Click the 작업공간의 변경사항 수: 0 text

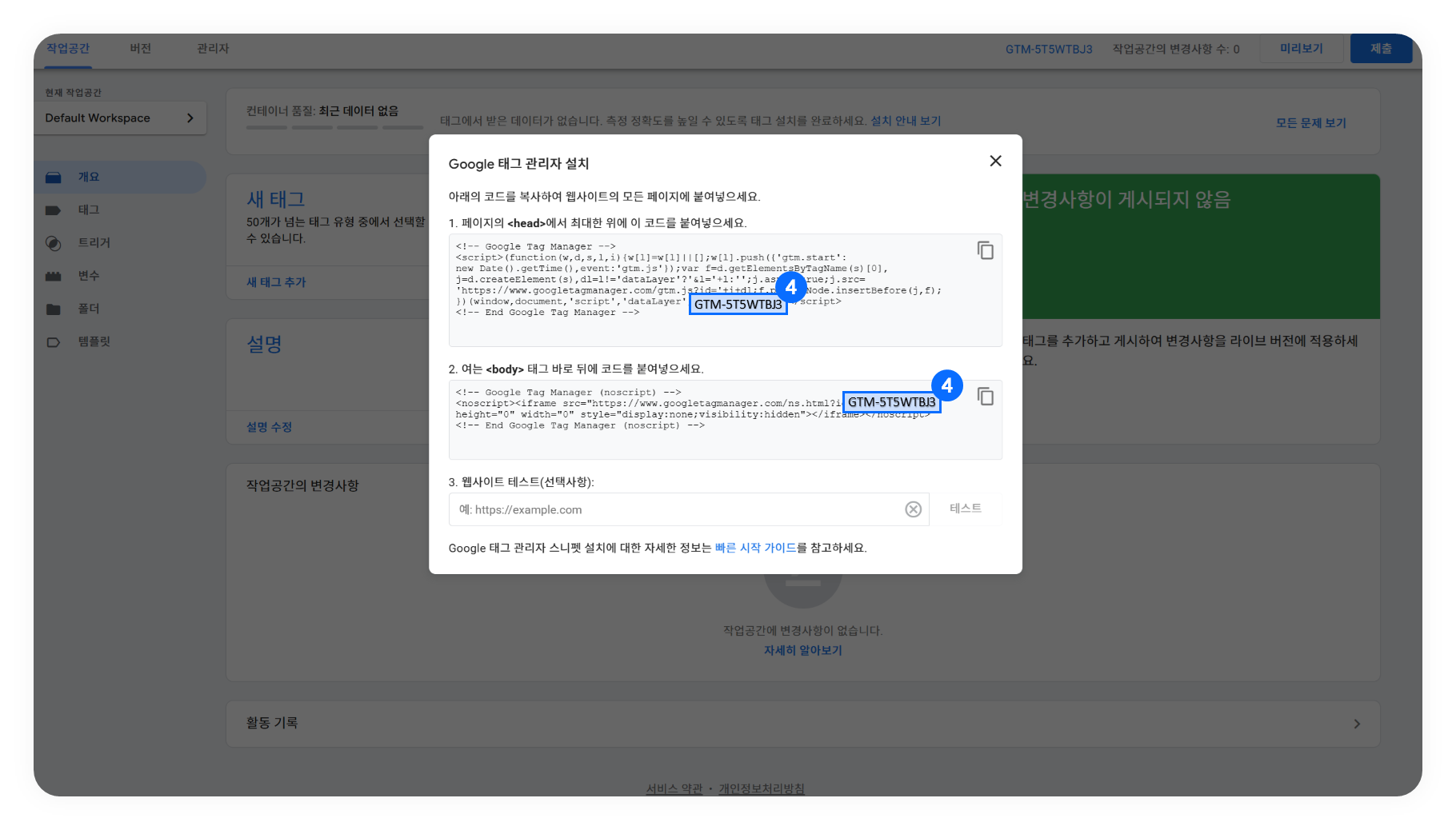pos(1176,50)
